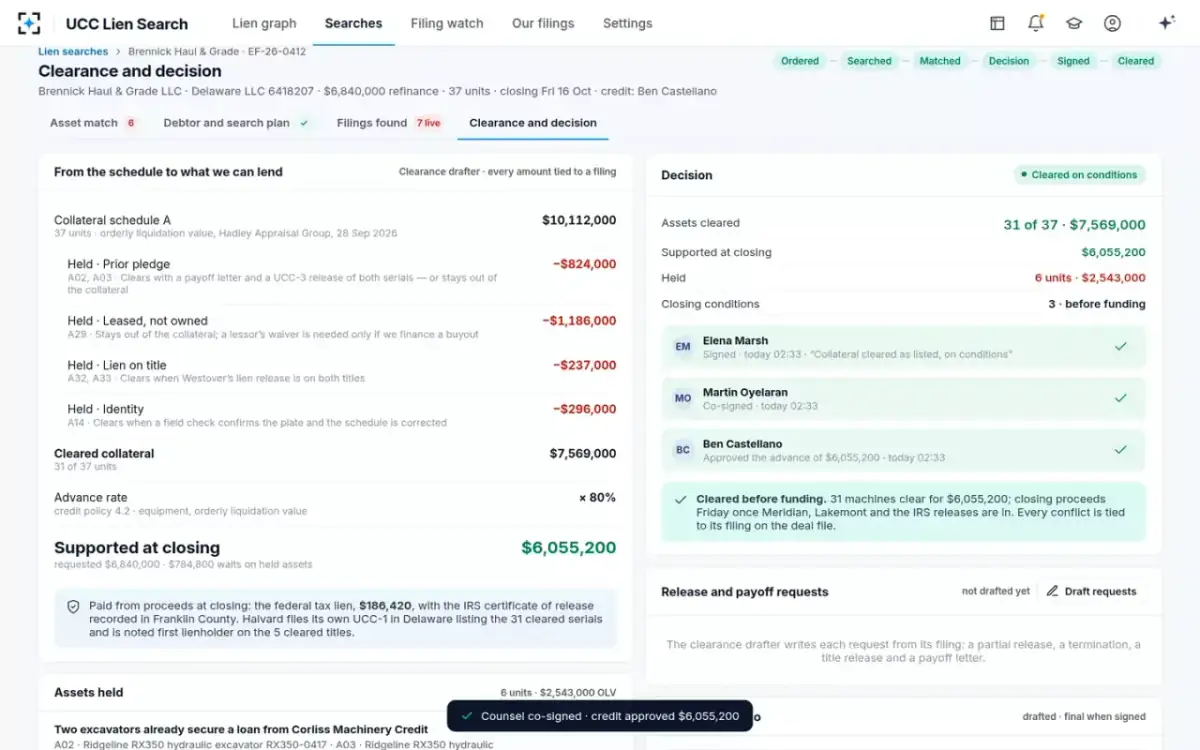Open the Filing watch section
Image resolution: width=1200 pixels, height=750 pixels.
447,23
